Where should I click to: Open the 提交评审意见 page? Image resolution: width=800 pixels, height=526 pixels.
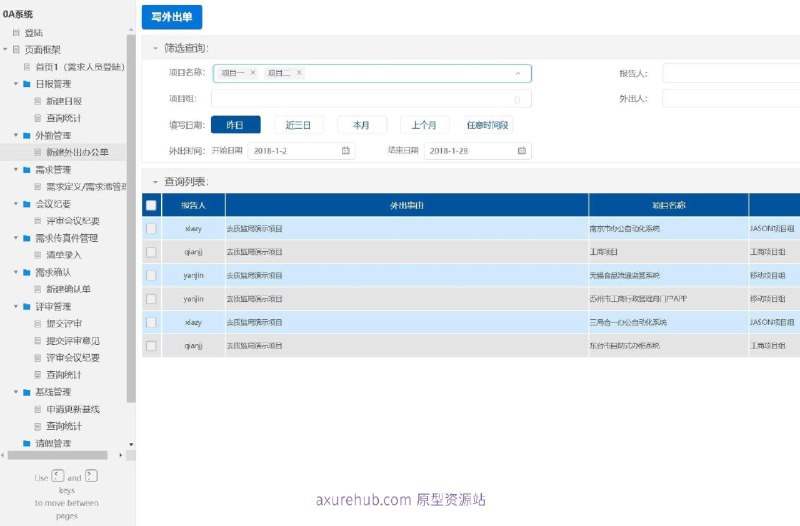click(x=73, y=341)
